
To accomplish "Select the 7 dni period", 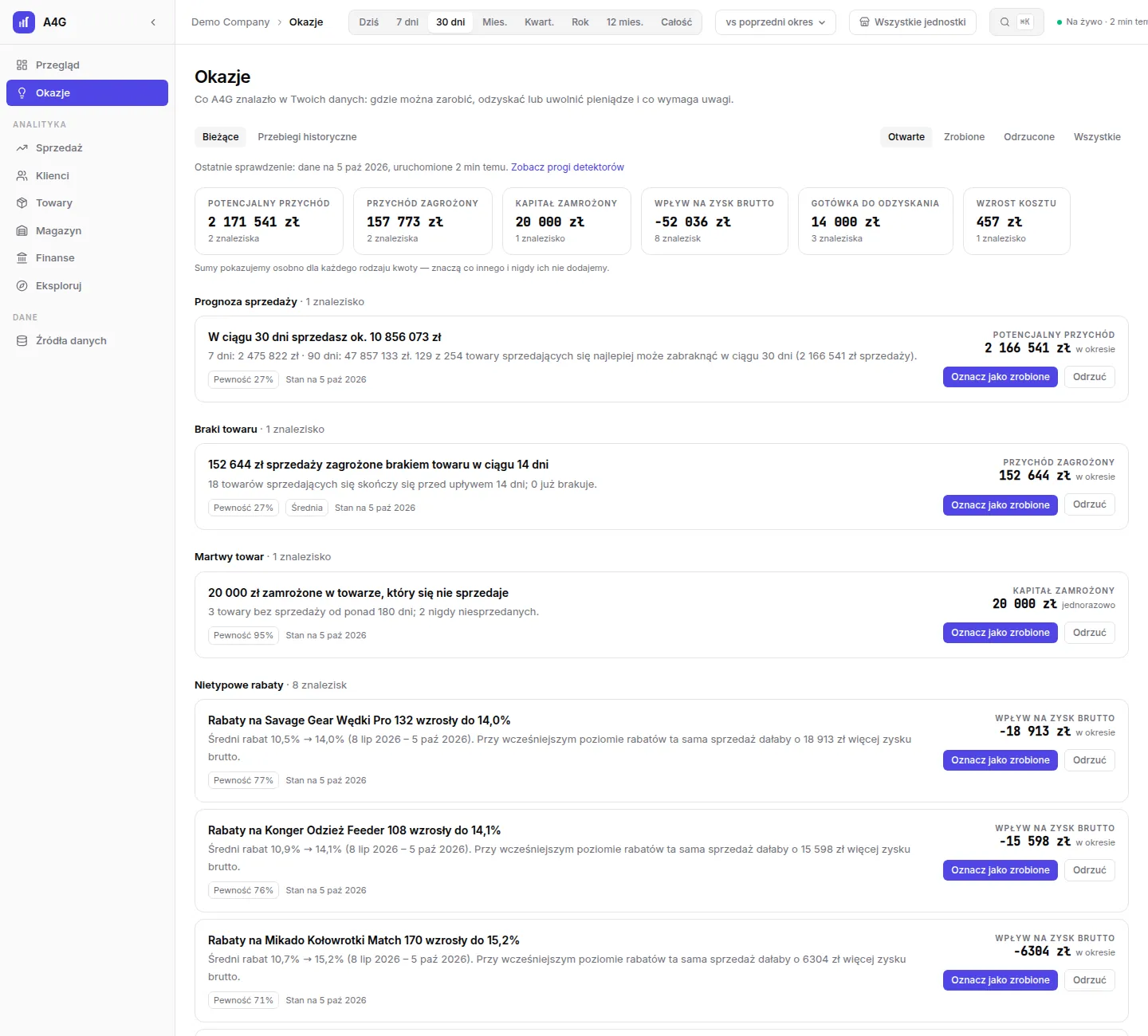I will point(407,22).
